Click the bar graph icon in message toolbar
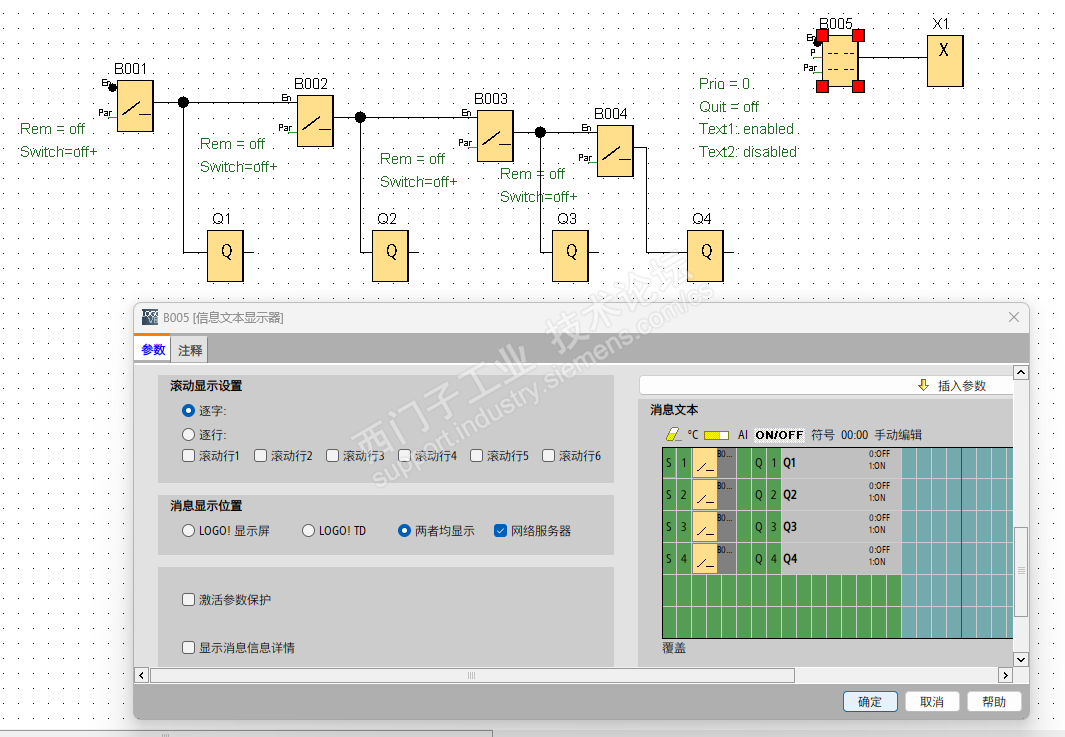Viewport: 1065px width, 737px height. pyautogui.click(x=717, y=435)
